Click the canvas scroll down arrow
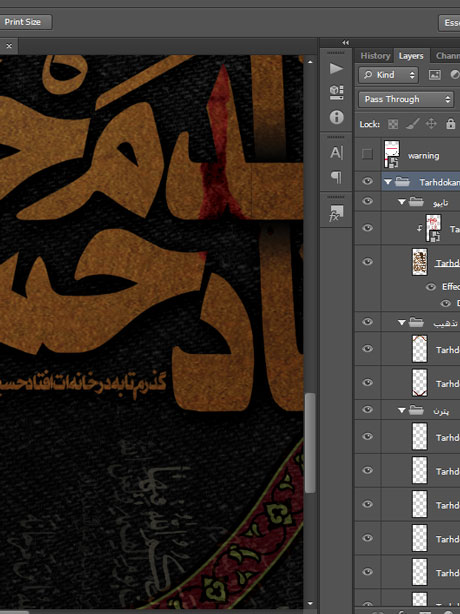Screen dimensions: 460x614 click(x=310, y=604)
